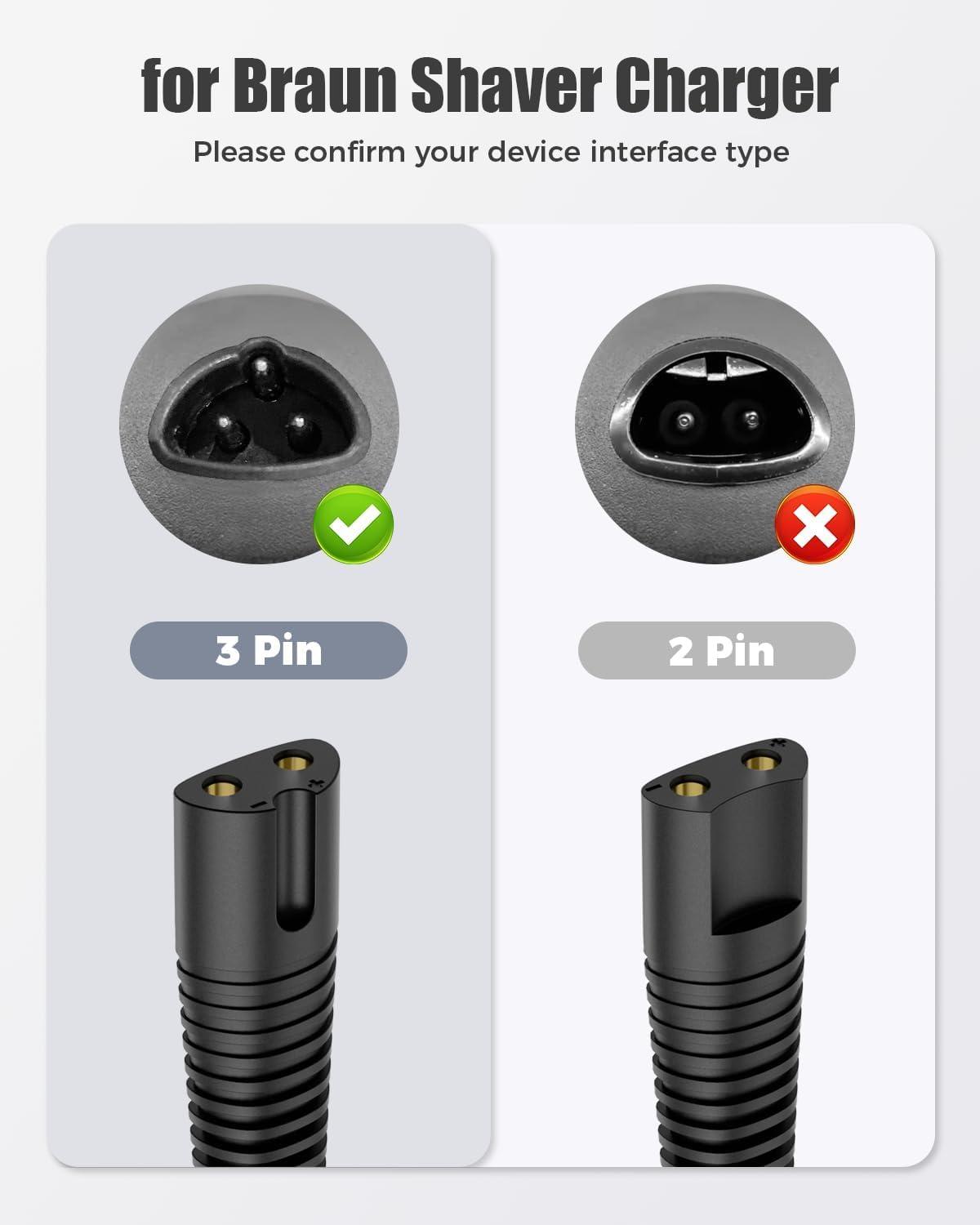The width and height of the screenshot is (980, 1225).
Task: Click the green checkmark icon
Action: (x=354, y=523)
